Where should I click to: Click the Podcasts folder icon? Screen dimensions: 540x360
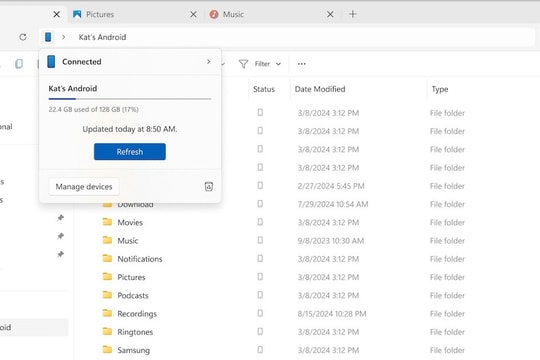(107, 295)
